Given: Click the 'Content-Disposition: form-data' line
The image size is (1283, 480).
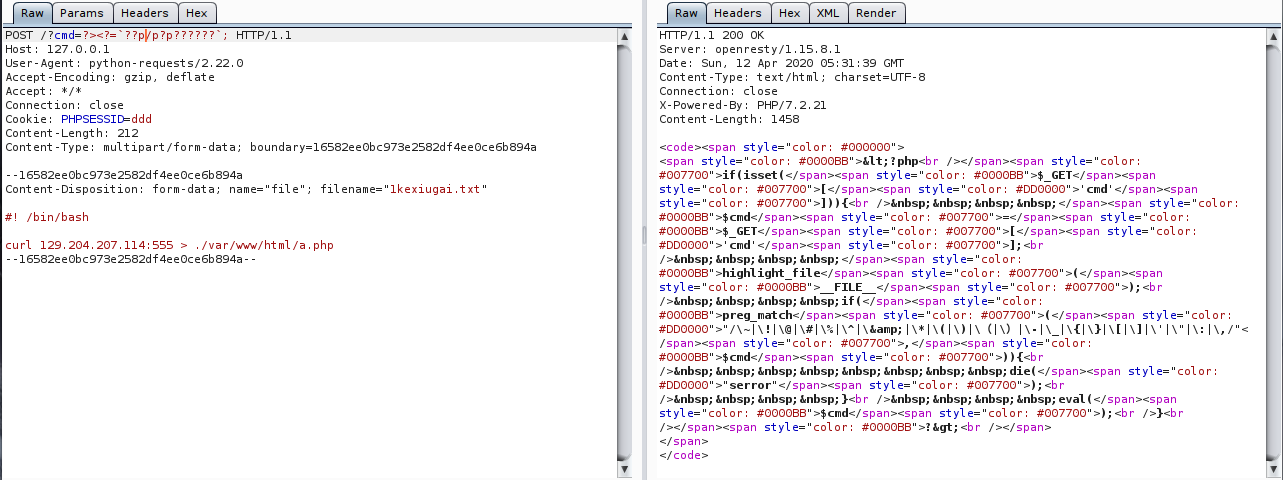Looking at the screenshot, I should (x=246, y=189).
